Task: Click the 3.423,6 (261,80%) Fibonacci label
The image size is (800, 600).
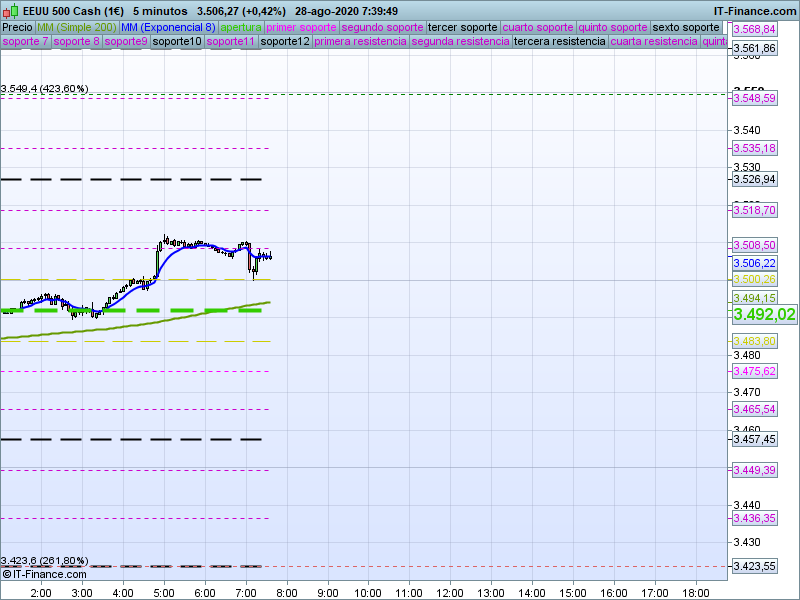Action: pos(45,560)
